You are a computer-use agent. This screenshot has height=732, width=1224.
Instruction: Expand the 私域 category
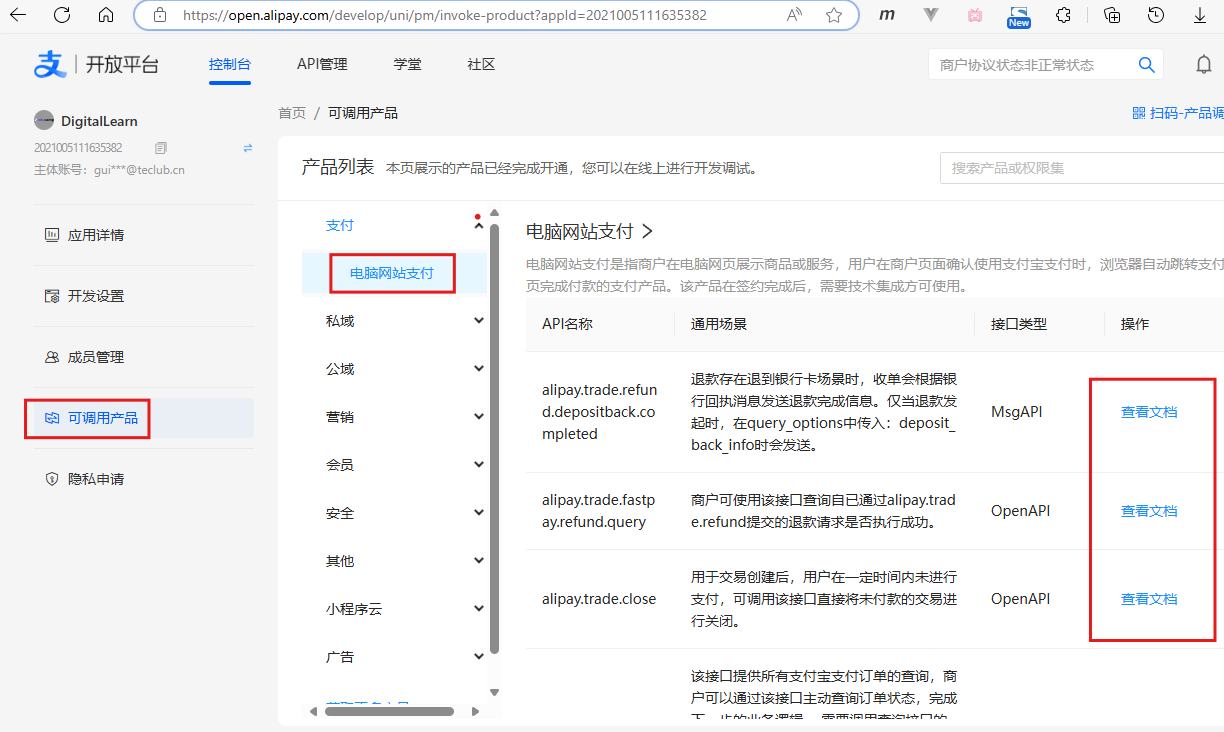point(478,321)
